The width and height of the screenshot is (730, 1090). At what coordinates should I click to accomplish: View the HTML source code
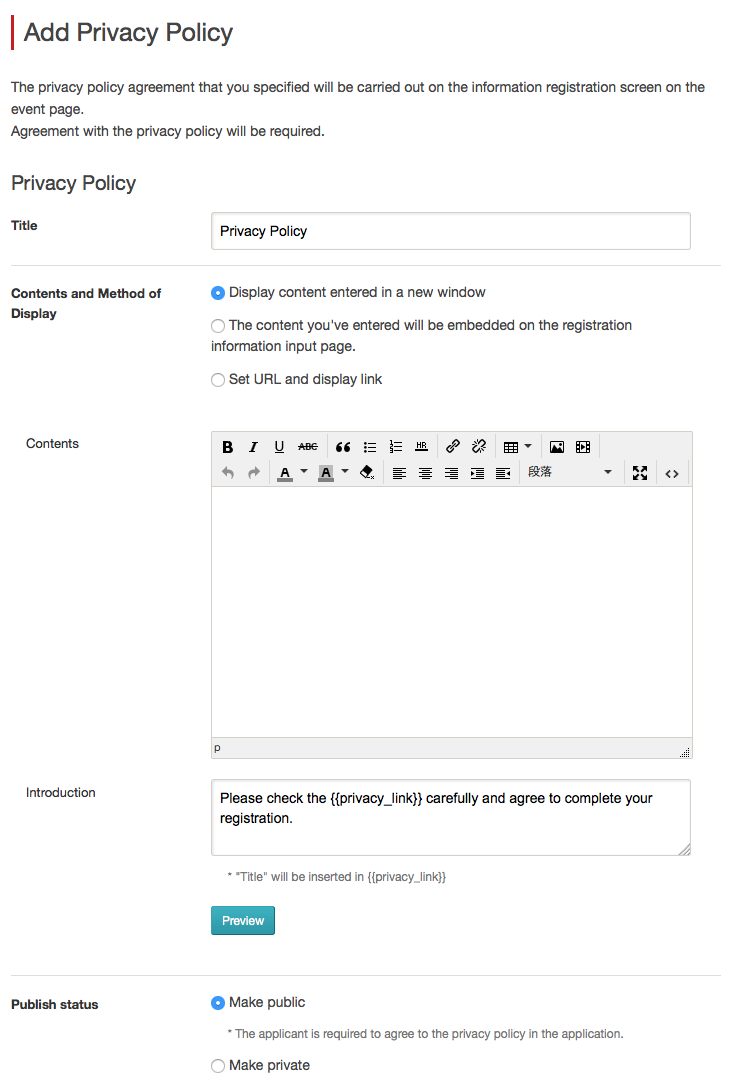[672, 472]
